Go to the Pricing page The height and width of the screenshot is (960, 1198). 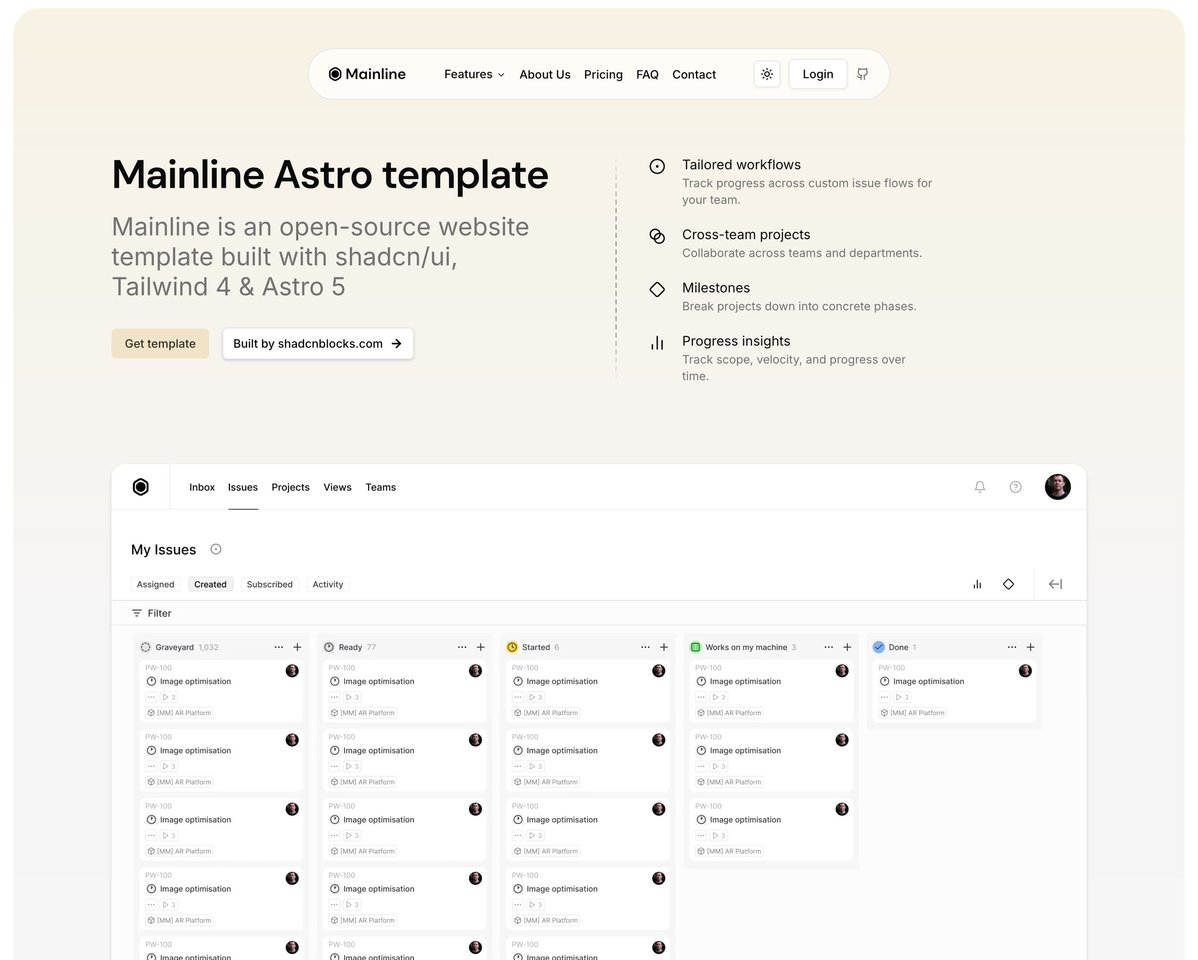click(603, 74)
